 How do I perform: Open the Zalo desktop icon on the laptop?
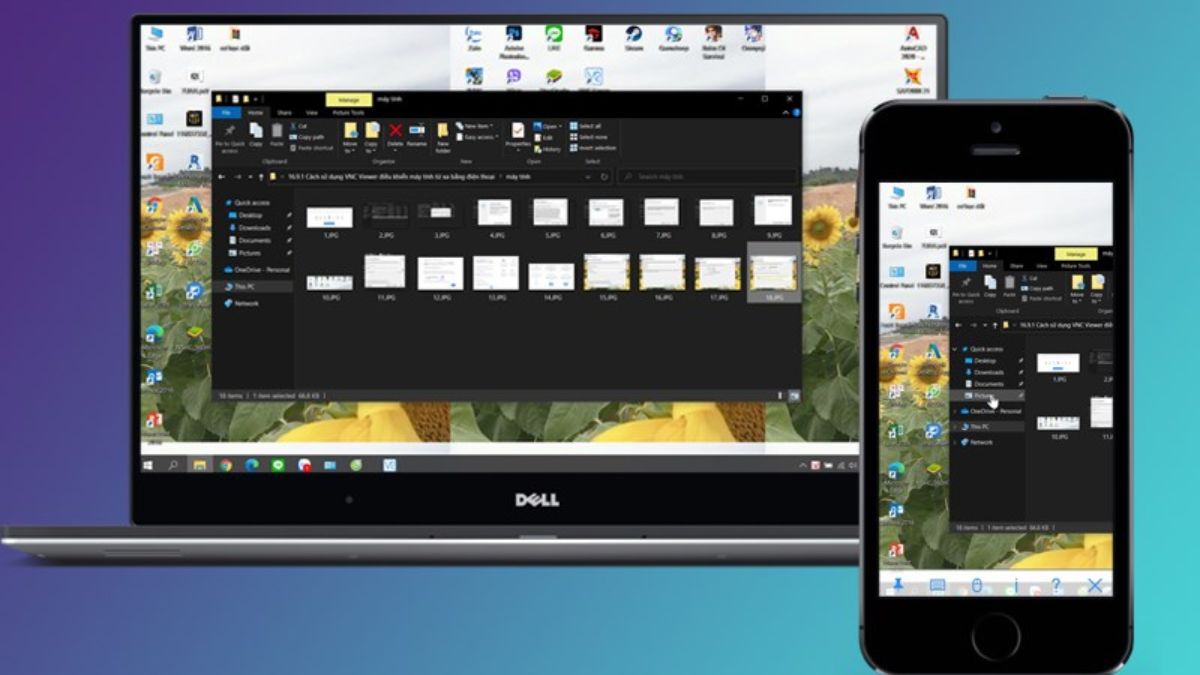[x=474, y=38]
